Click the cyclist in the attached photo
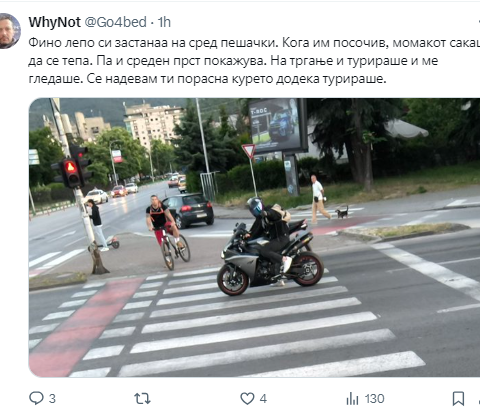Screen dimensions: 480x417 pyautogui.click(x=166, y=230)
